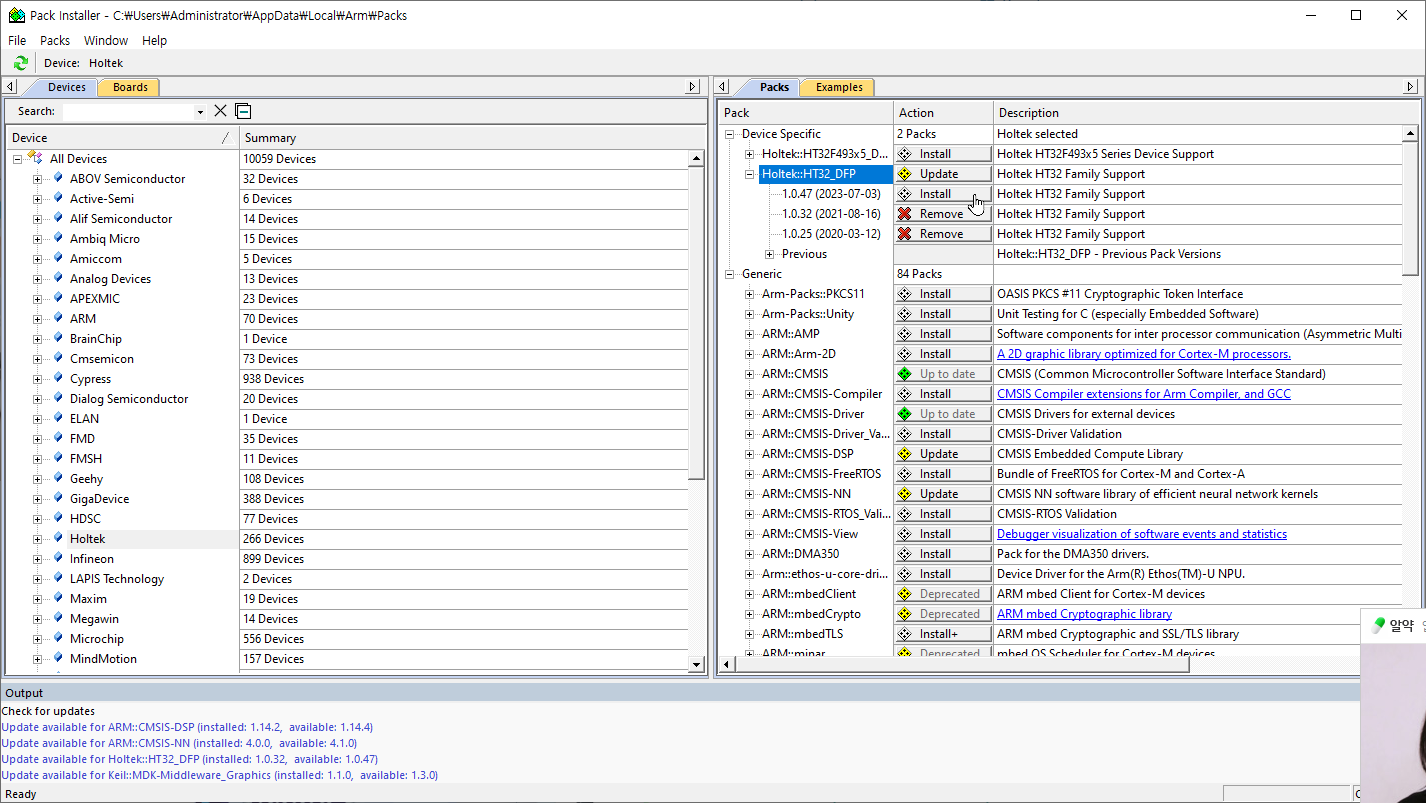1426x803 pixels.
Task: Switch to the Boards tab
Action: pyautogui.click(x=130, y=87)
